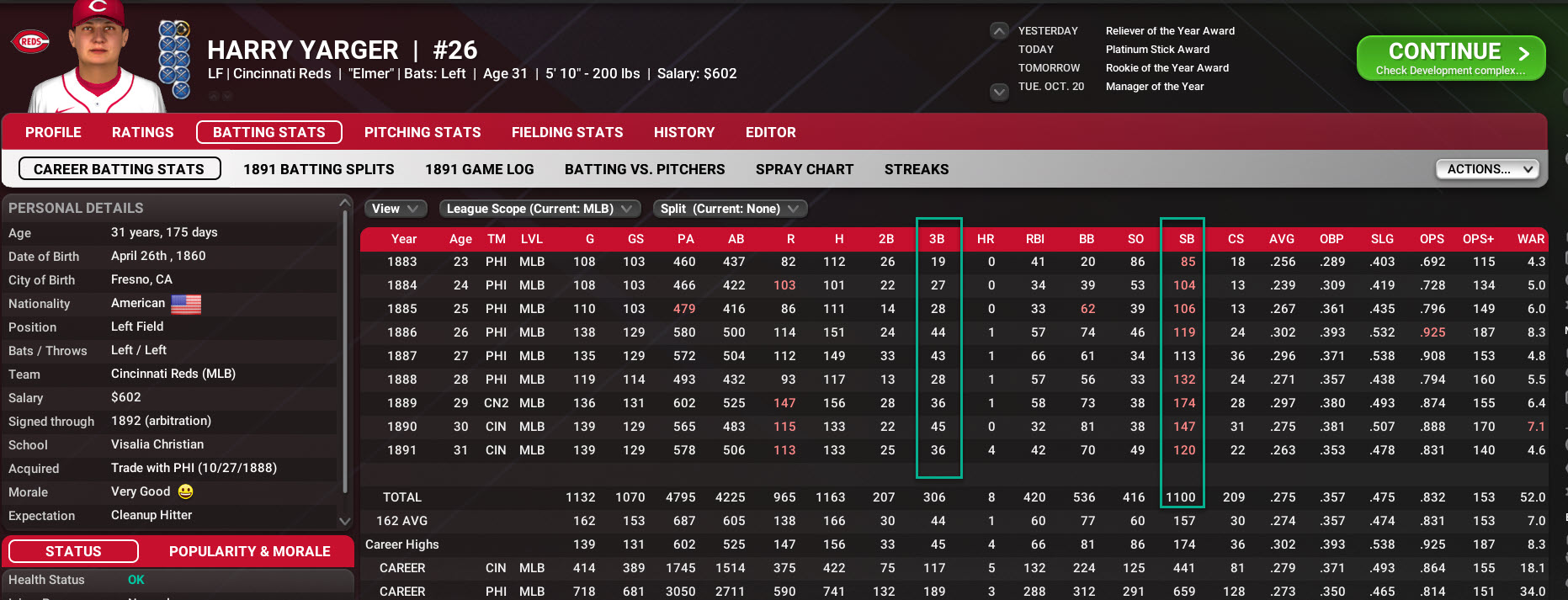Switch to Popularity & Morale panel
This screenshot has height=600, width=1568.
[x=249, y=551]
